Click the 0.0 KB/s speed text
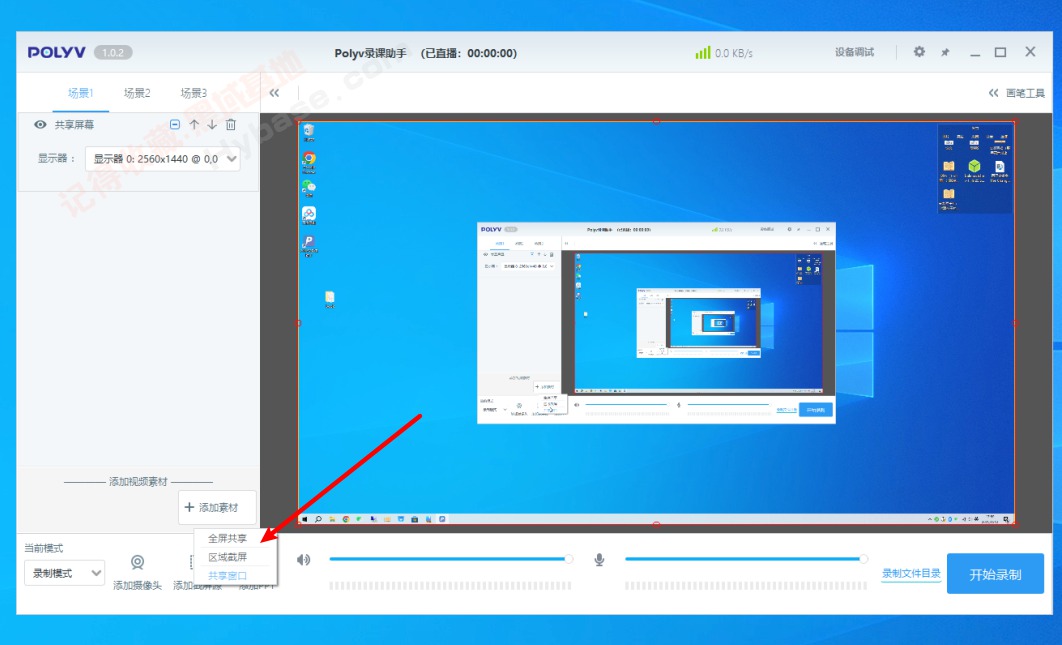The width and height of the screenshot is (1062, 645). coord(734,53)
